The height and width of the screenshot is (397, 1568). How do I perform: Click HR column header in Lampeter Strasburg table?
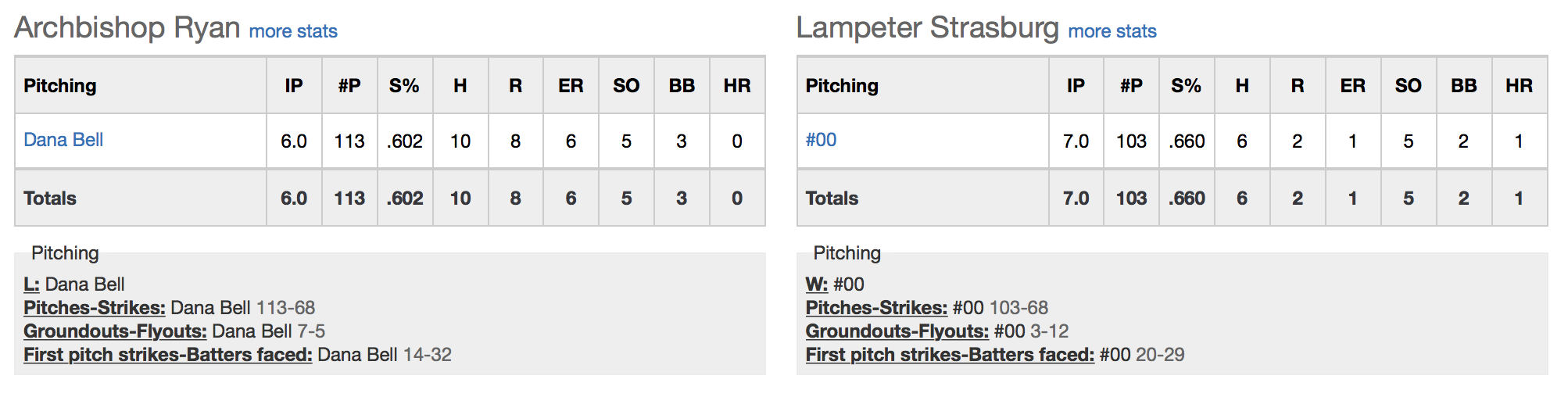point(1520,86)
